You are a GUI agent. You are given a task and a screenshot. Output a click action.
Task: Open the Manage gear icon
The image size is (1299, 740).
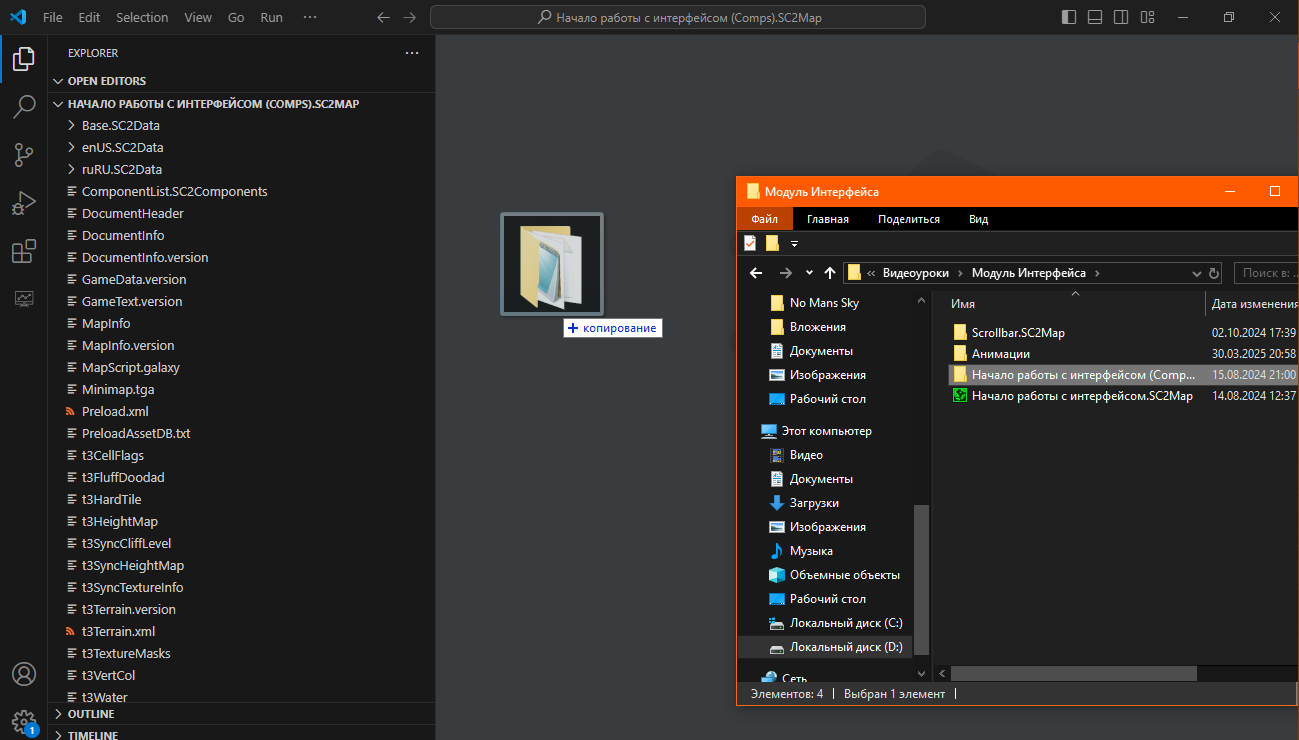pos(24,721)
